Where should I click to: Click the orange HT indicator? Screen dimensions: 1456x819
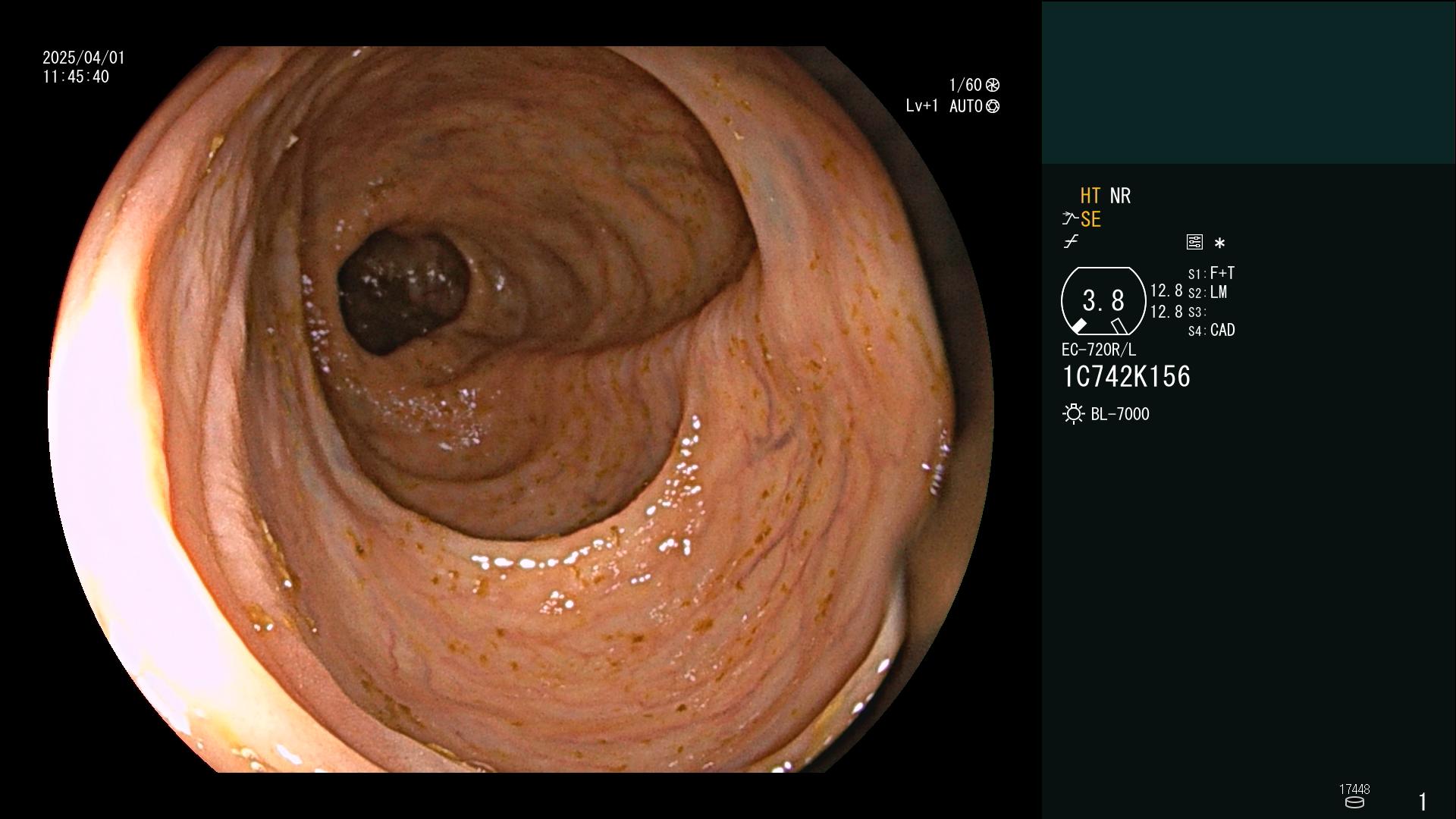pos(1090,196)
